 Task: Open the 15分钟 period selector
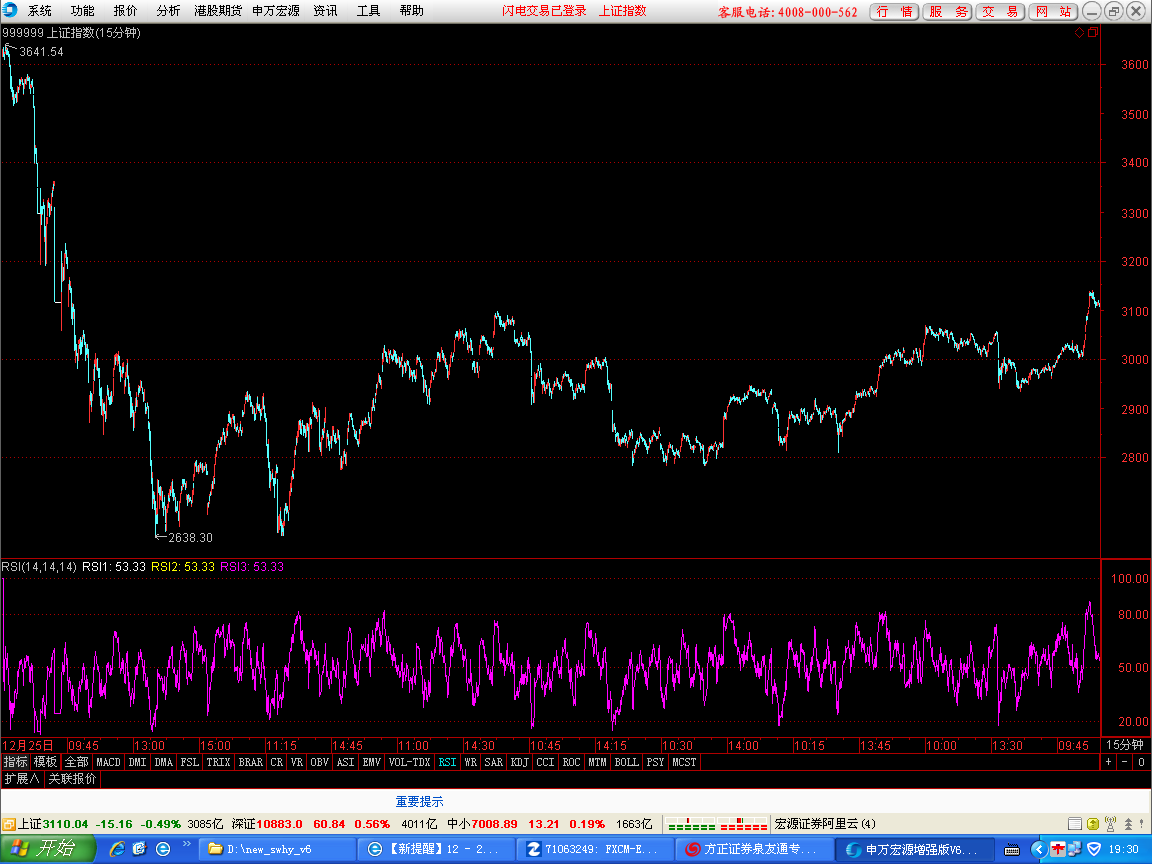click(1125, 745)
